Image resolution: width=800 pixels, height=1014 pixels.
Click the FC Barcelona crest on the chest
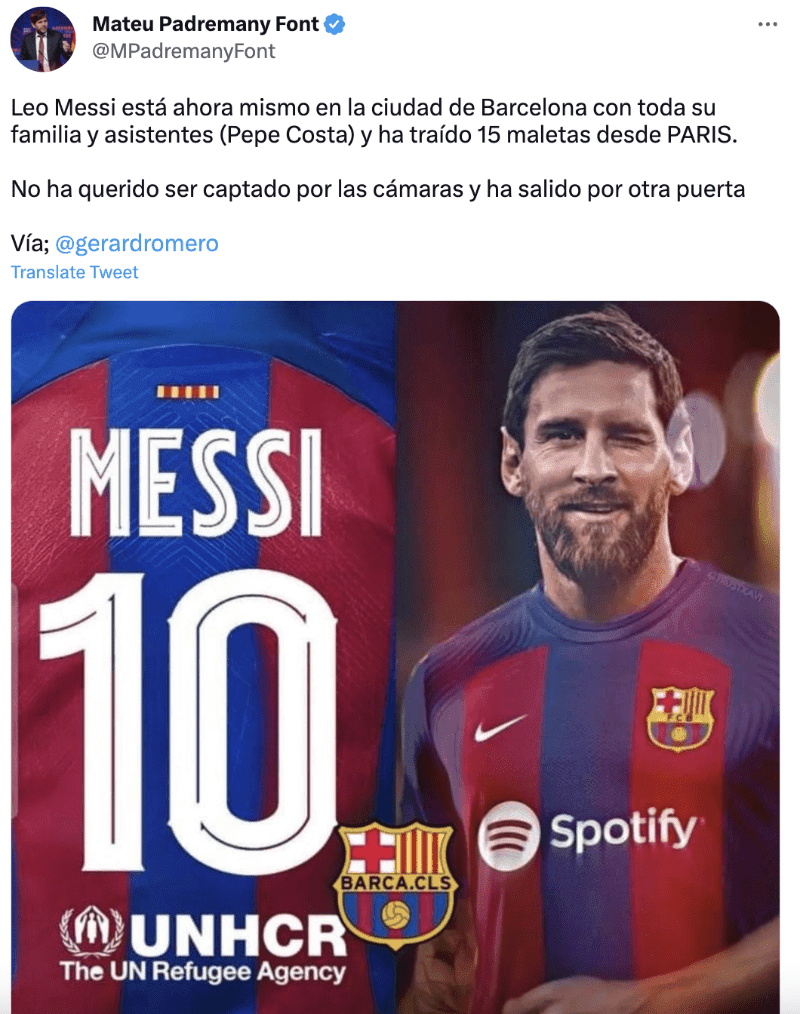680,717
